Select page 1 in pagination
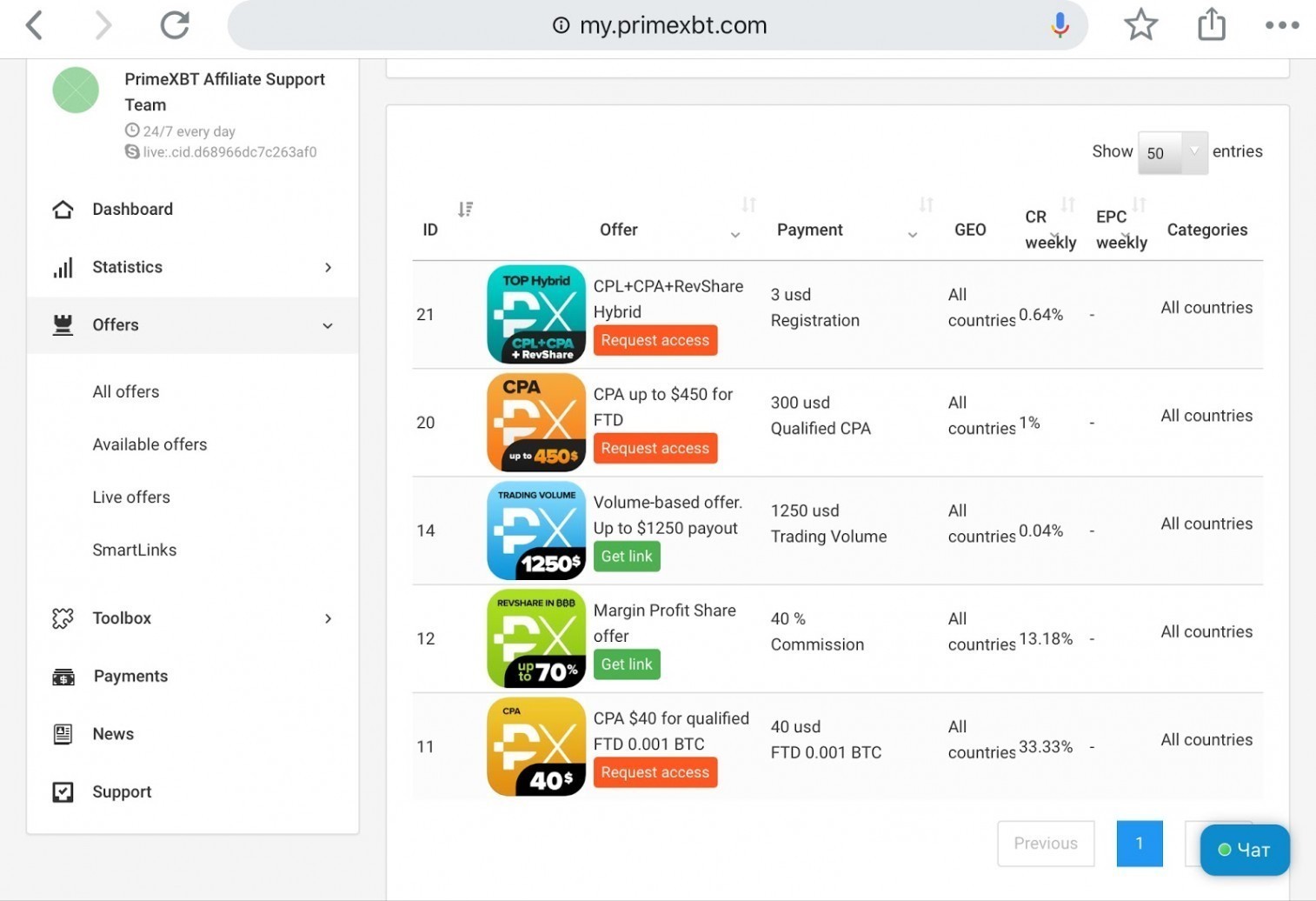 [1140, 844]
